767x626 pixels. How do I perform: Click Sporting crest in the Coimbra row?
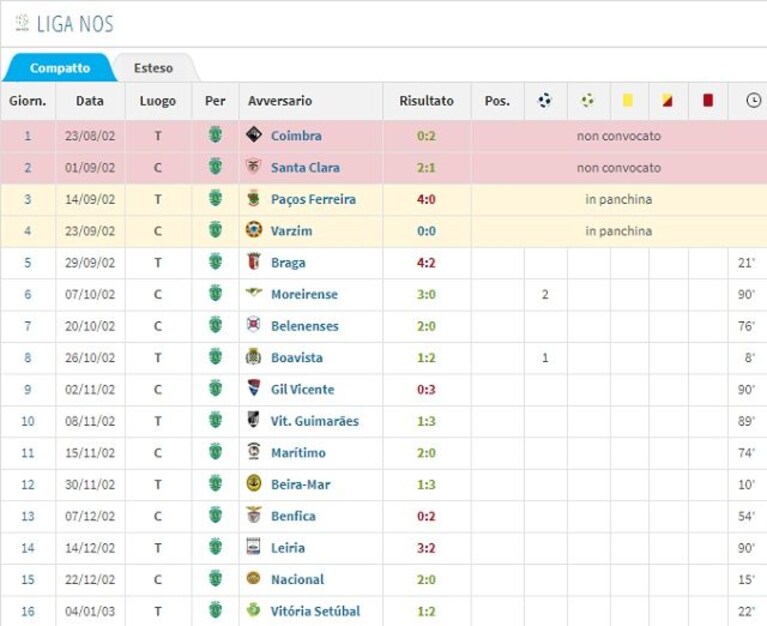tap(215, 134)
